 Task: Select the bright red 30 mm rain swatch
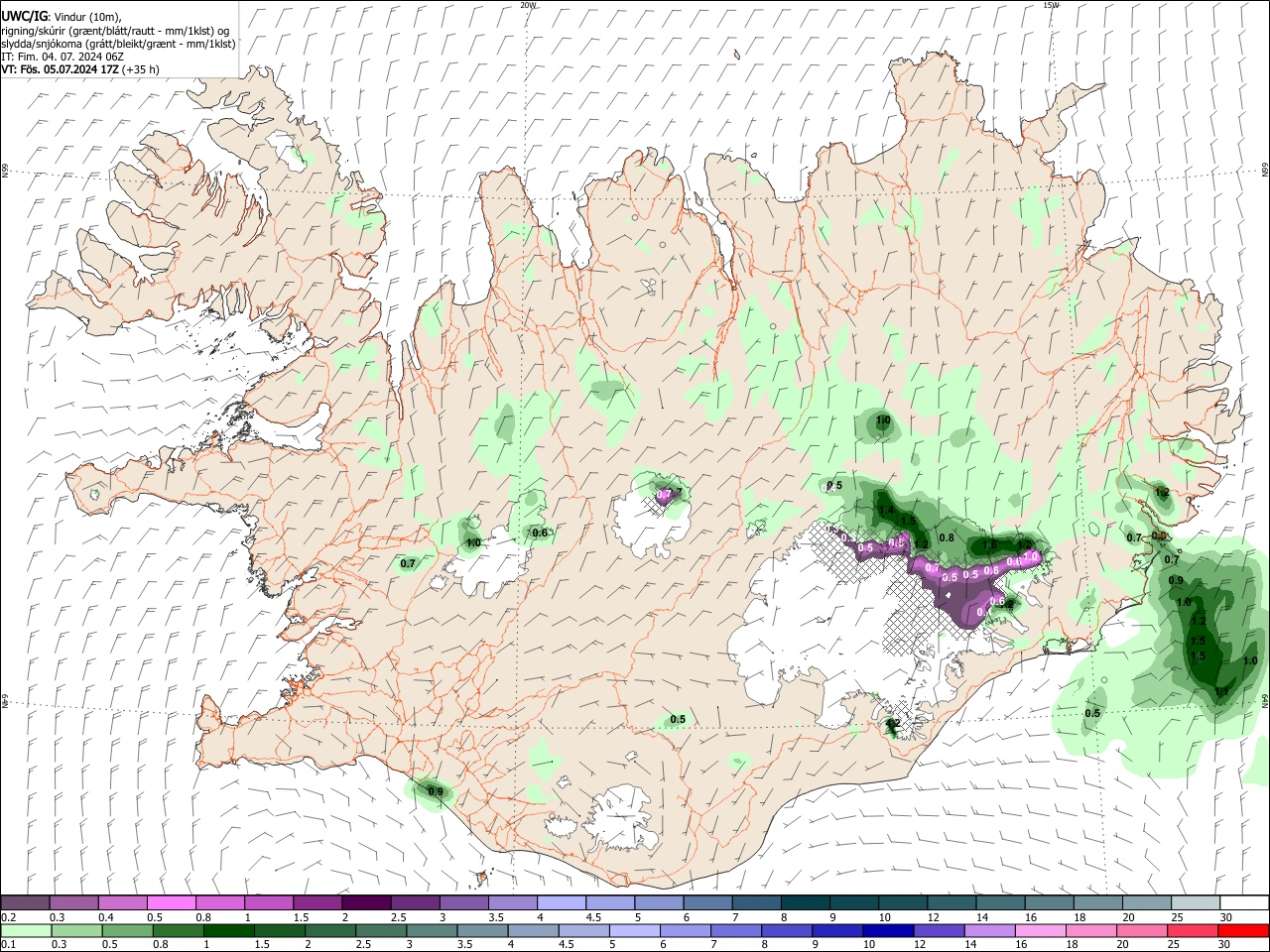click(x=1244, y=930)
